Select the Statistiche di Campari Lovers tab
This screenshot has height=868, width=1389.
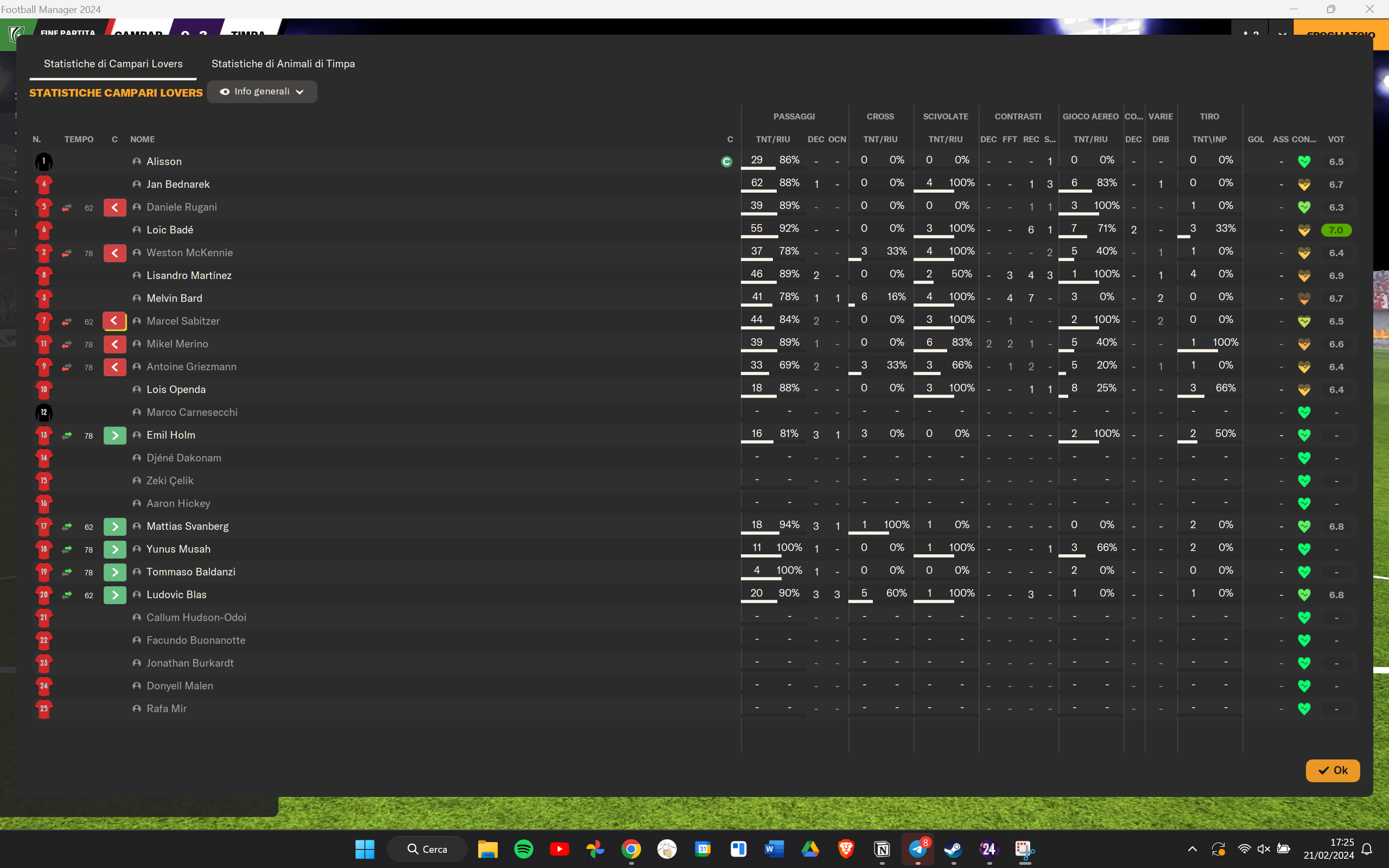point(113,64)
